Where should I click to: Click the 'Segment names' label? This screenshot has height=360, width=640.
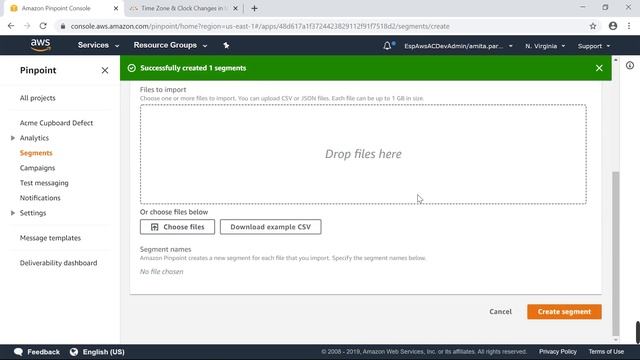pyautogui.click(x=165, y=249)
